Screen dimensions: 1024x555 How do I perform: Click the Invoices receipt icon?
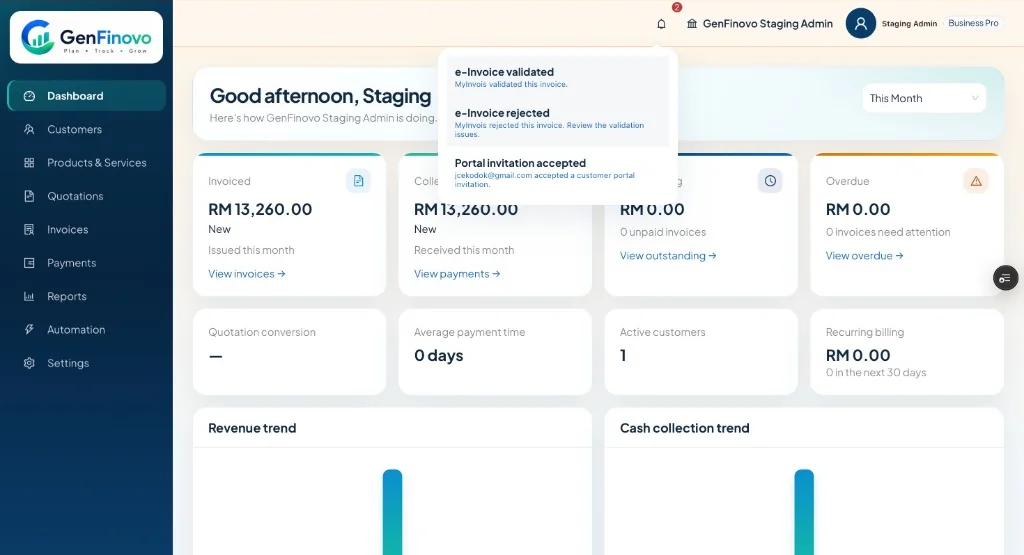click(29, 229)
